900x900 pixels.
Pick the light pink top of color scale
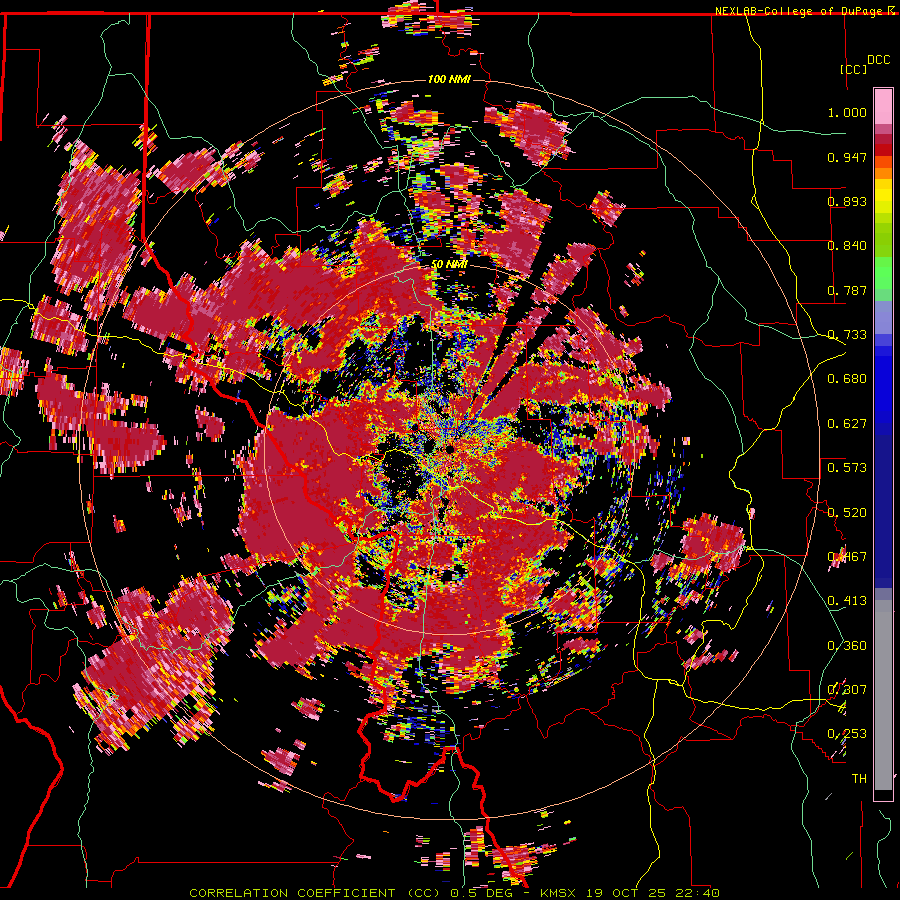pos(883,107)
